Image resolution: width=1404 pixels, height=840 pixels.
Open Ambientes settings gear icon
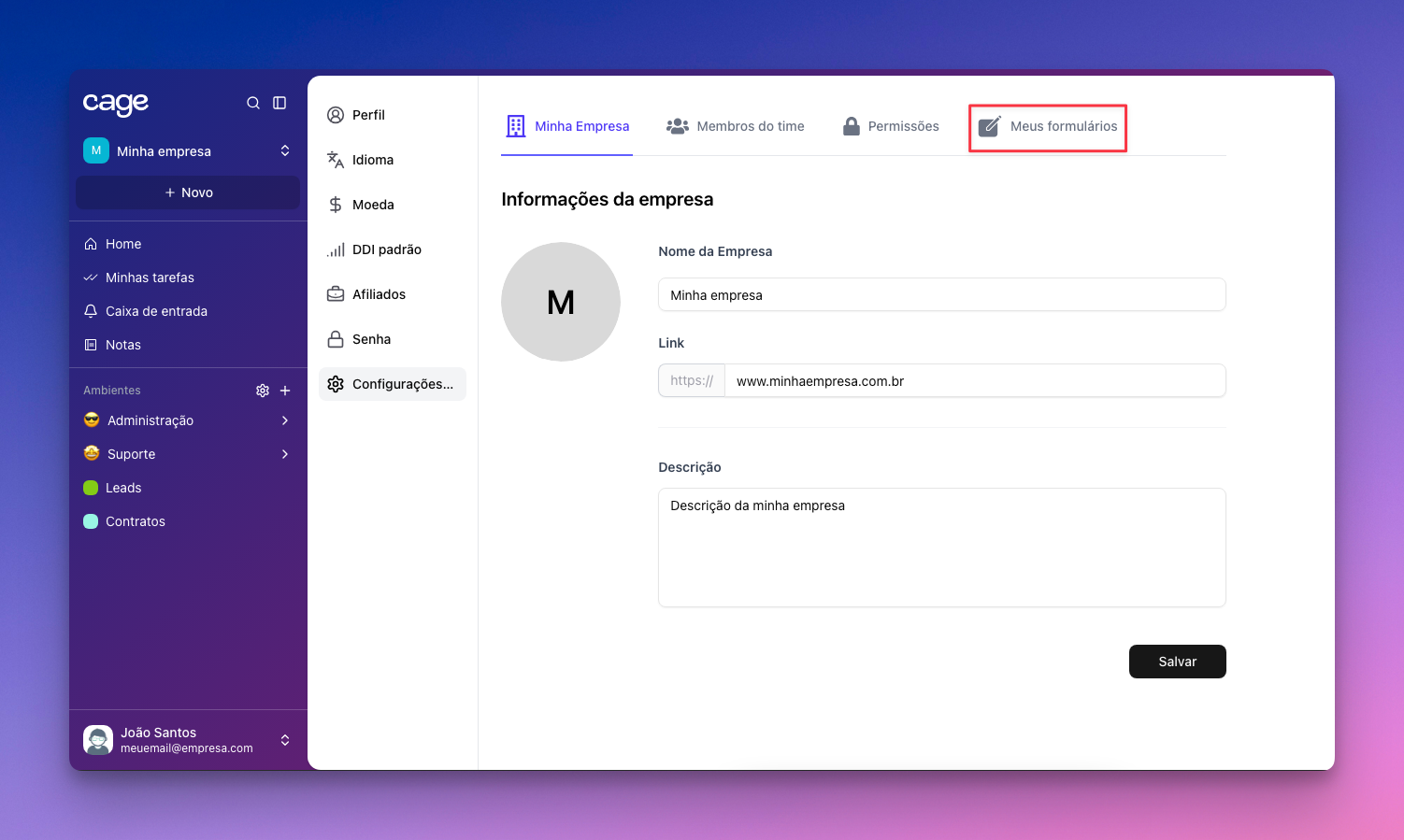pos(263,391)
